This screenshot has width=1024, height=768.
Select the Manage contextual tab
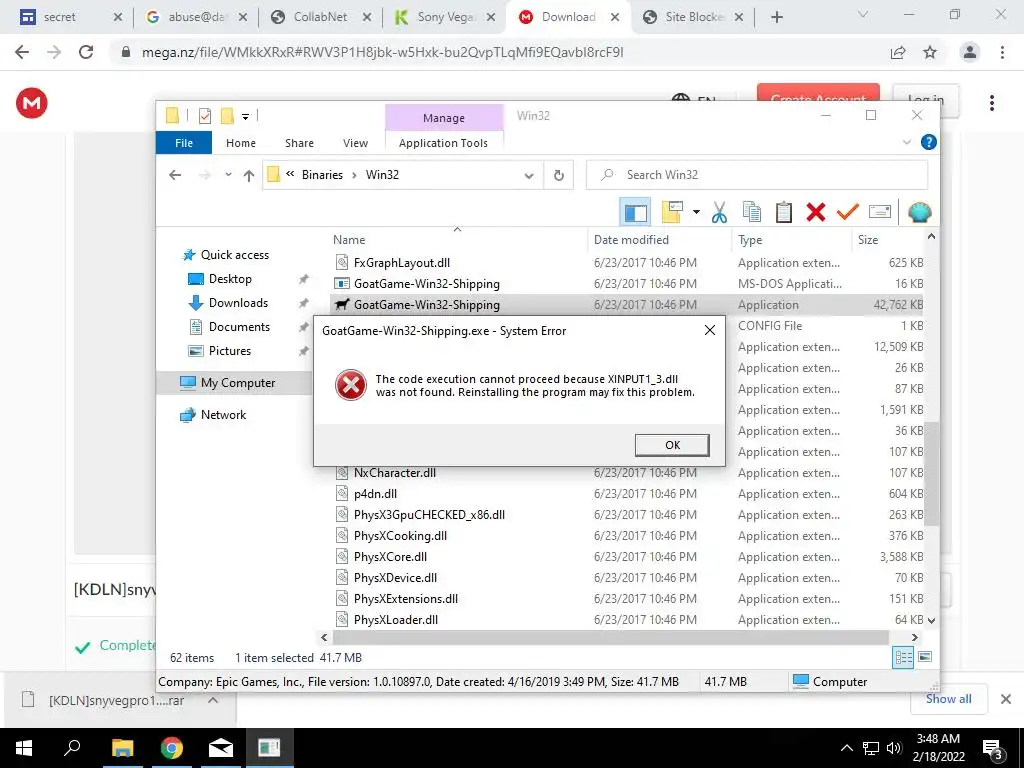pos(444,118)
